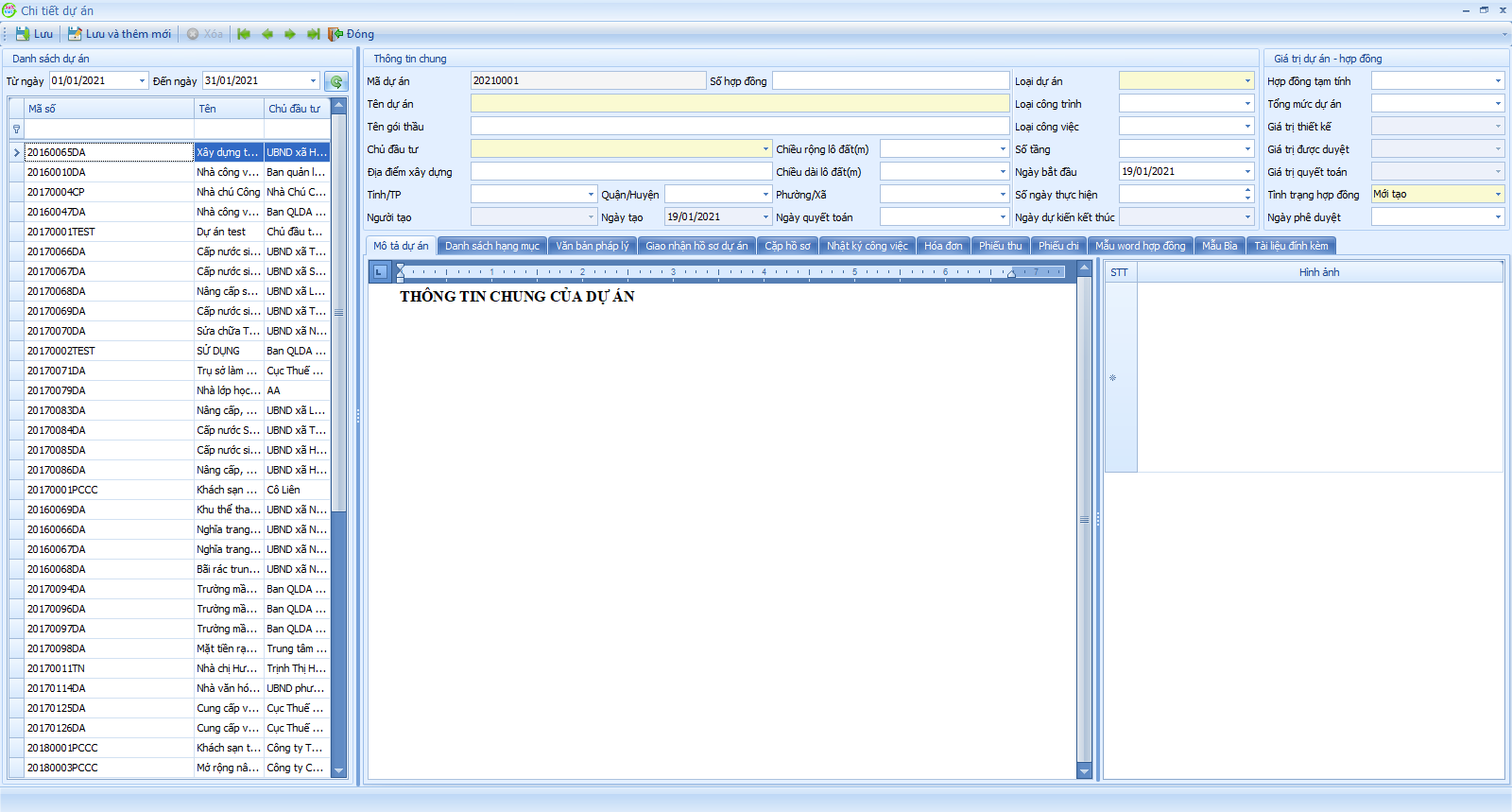The width and height of the screenshot is (1512, 812).
Task: Click the Tên dự án input field
Action: (x=740, y=104)
